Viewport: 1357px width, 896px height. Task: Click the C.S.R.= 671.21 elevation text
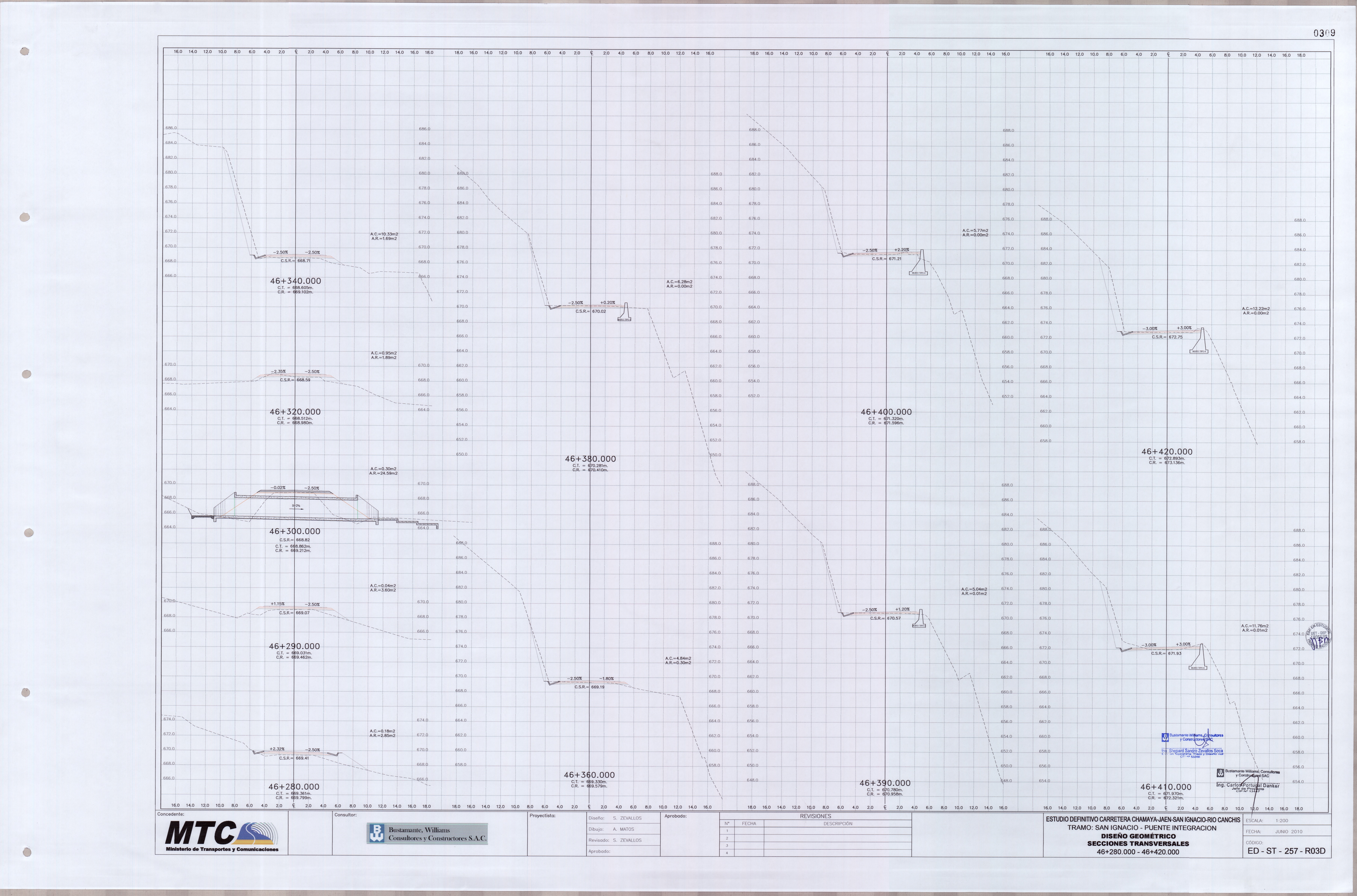coord(887,259)
